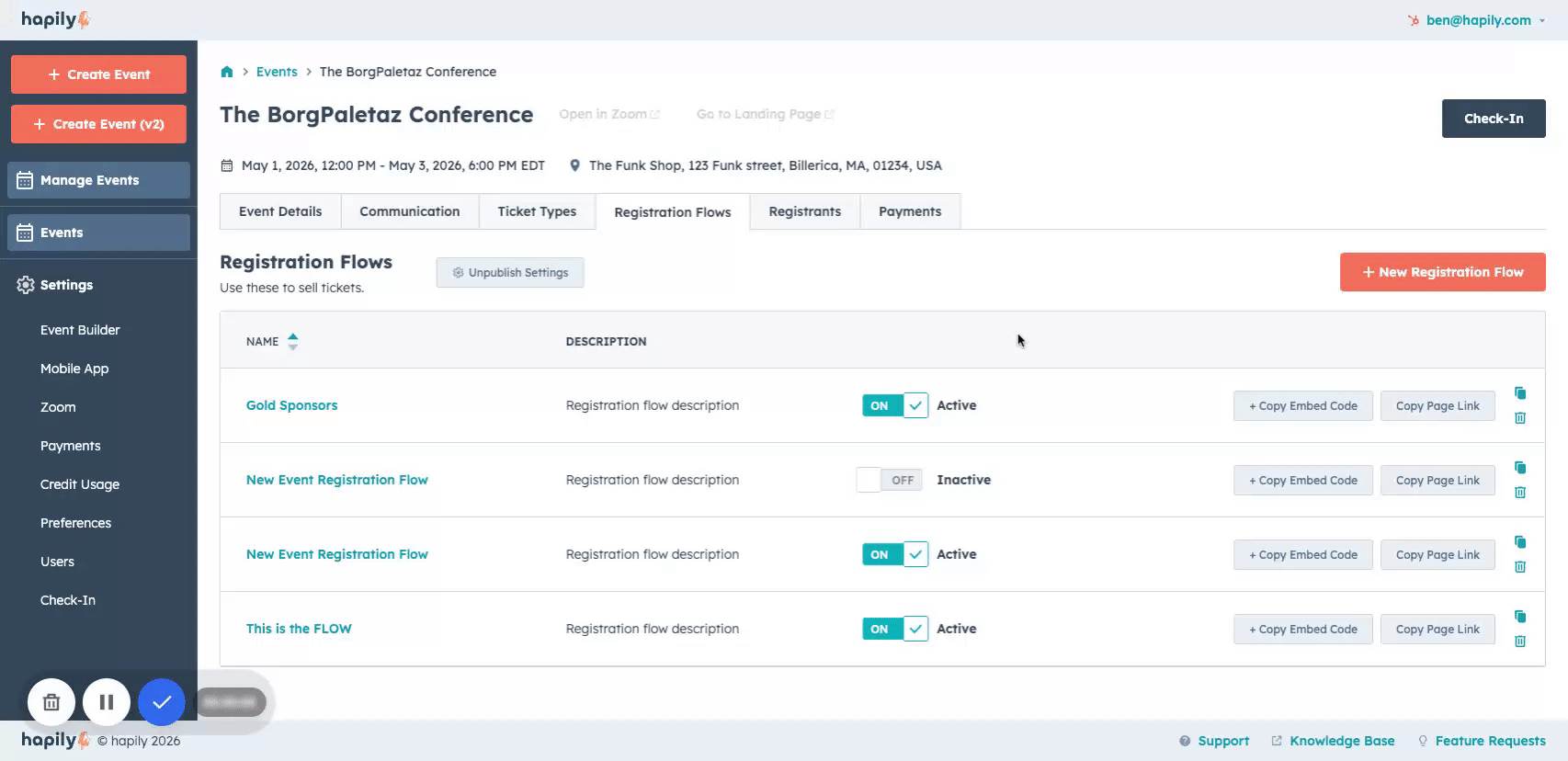This screenshot has width=1568, height=761.
Task: Open Event Builder in Settings
Action: [80, 330]
